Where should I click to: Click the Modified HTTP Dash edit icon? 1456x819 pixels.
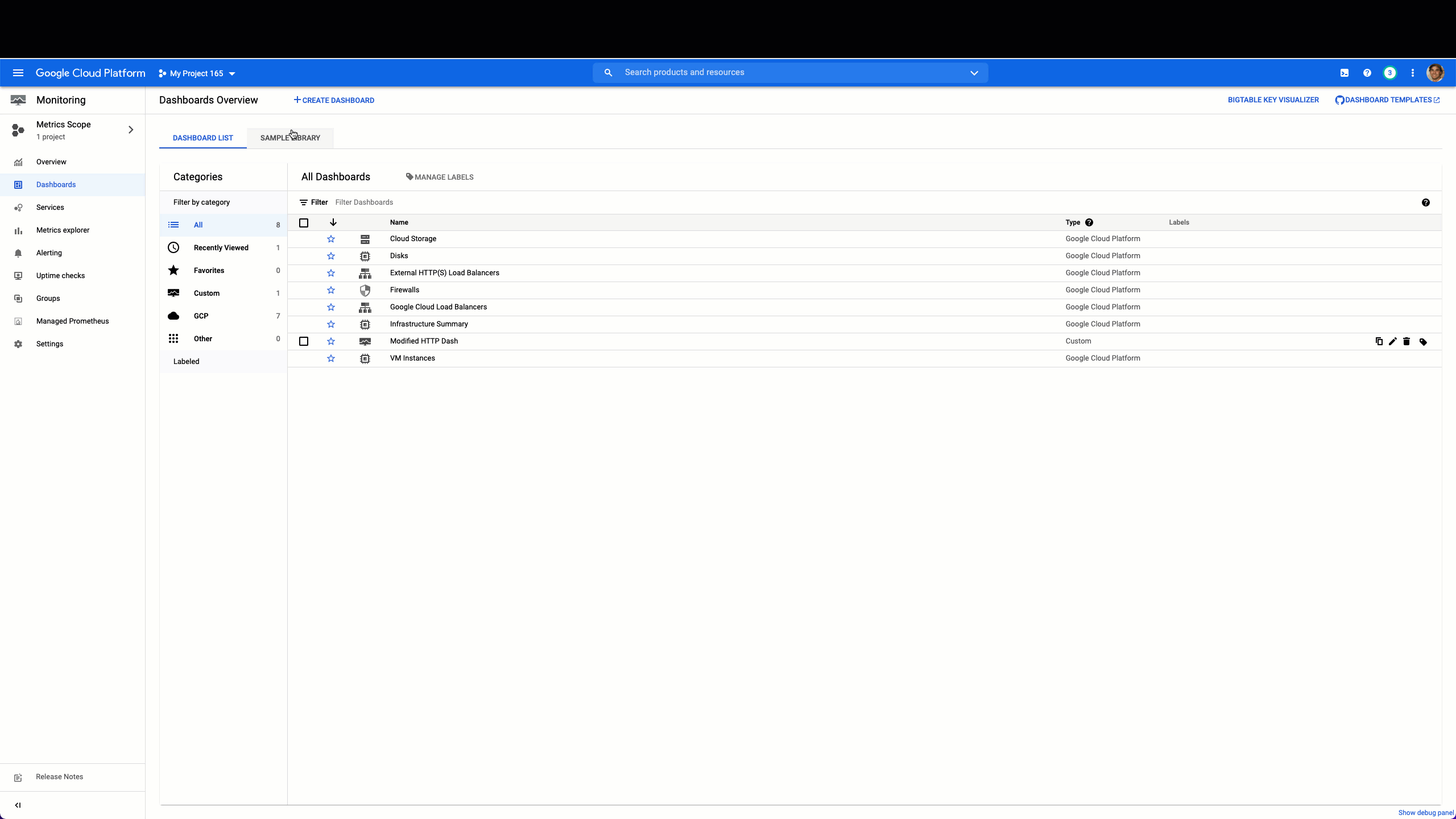(1392, 341)
